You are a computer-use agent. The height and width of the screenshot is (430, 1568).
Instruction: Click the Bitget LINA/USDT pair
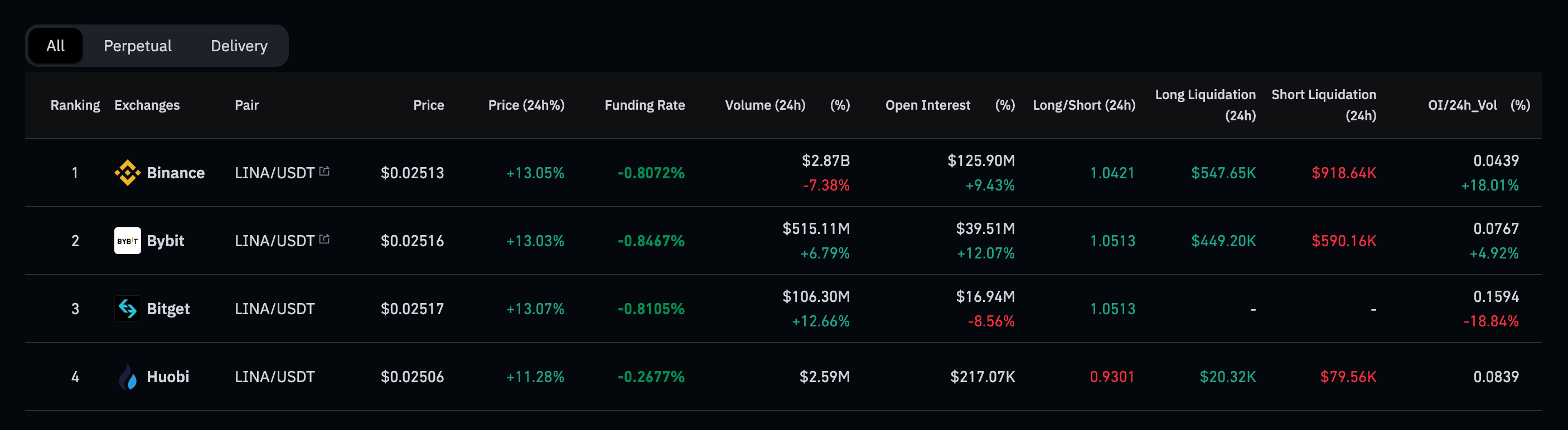pos(274,309)
